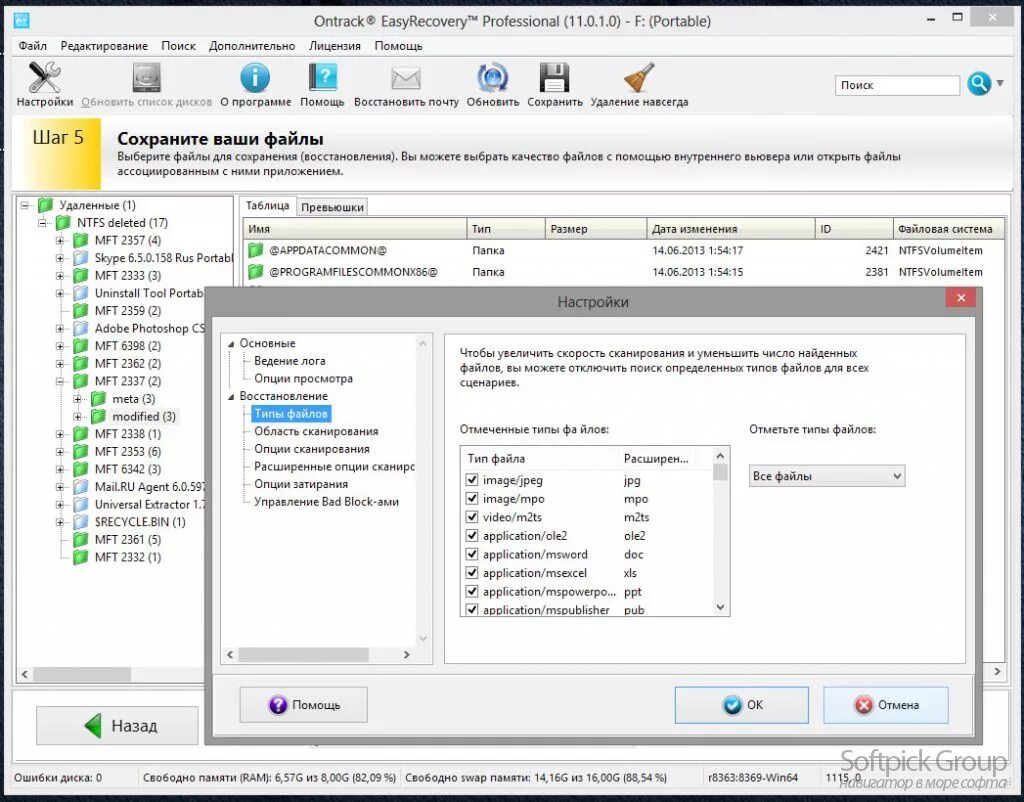The image size is (1024, 802).
Task: Open the search options dropdown arrow
Action: tap(1000, 84)
